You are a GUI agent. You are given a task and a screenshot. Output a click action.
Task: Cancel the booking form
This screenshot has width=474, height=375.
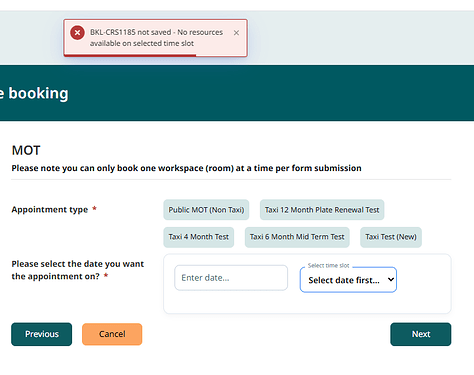112,334
